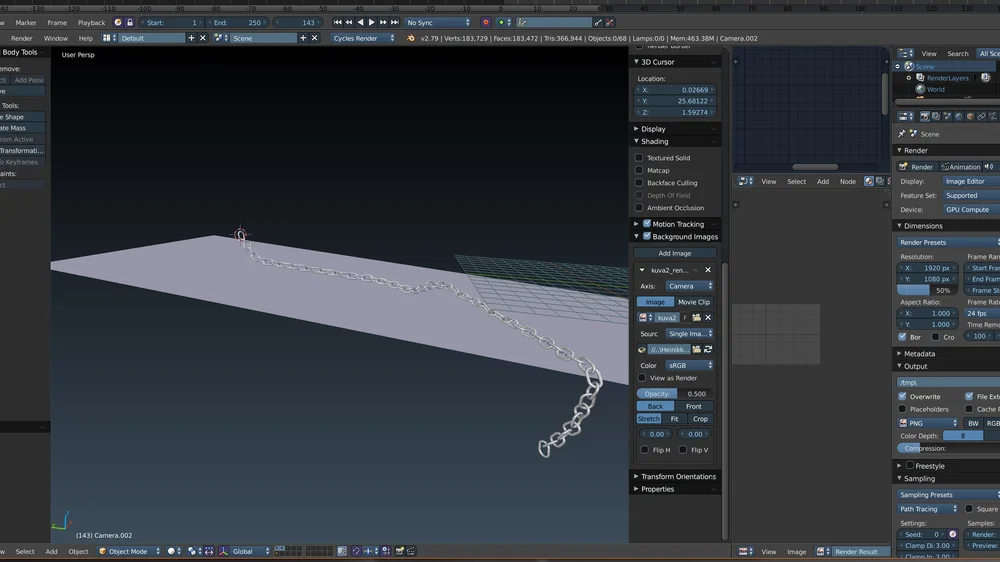Open the Object Mode dropdown
This screenshot has height=562, width=1000.
130,551
